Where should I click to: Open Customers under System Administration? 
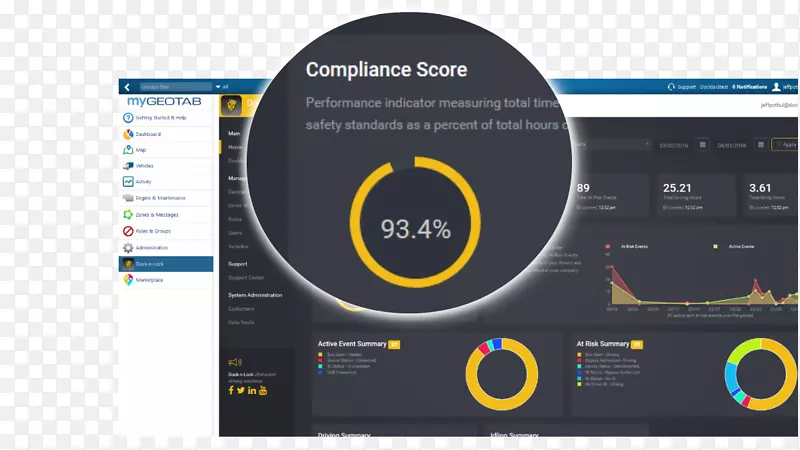click(241, 309)
